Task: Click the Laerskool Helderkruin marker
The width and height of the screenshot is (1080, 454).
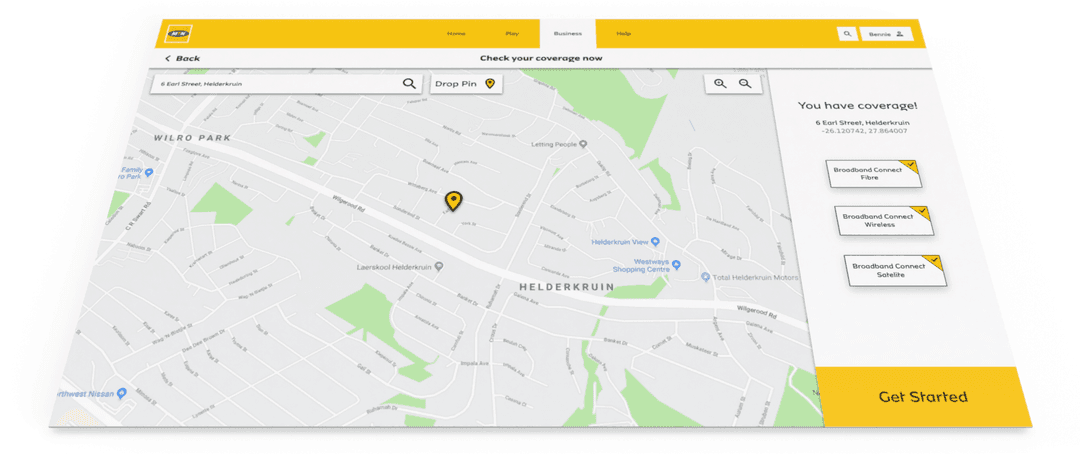Action: click(438, 266)
